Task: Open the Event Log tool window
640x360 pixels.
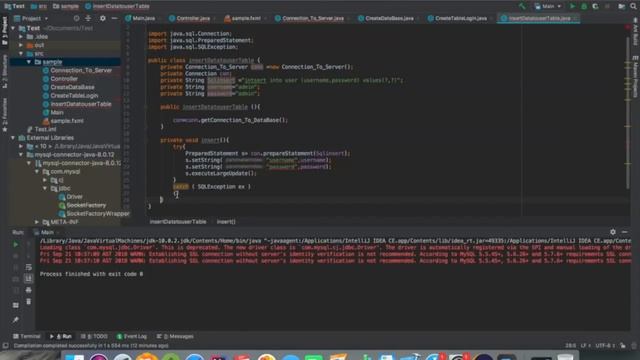Action: pyautogui.click(x=132, y=336)
